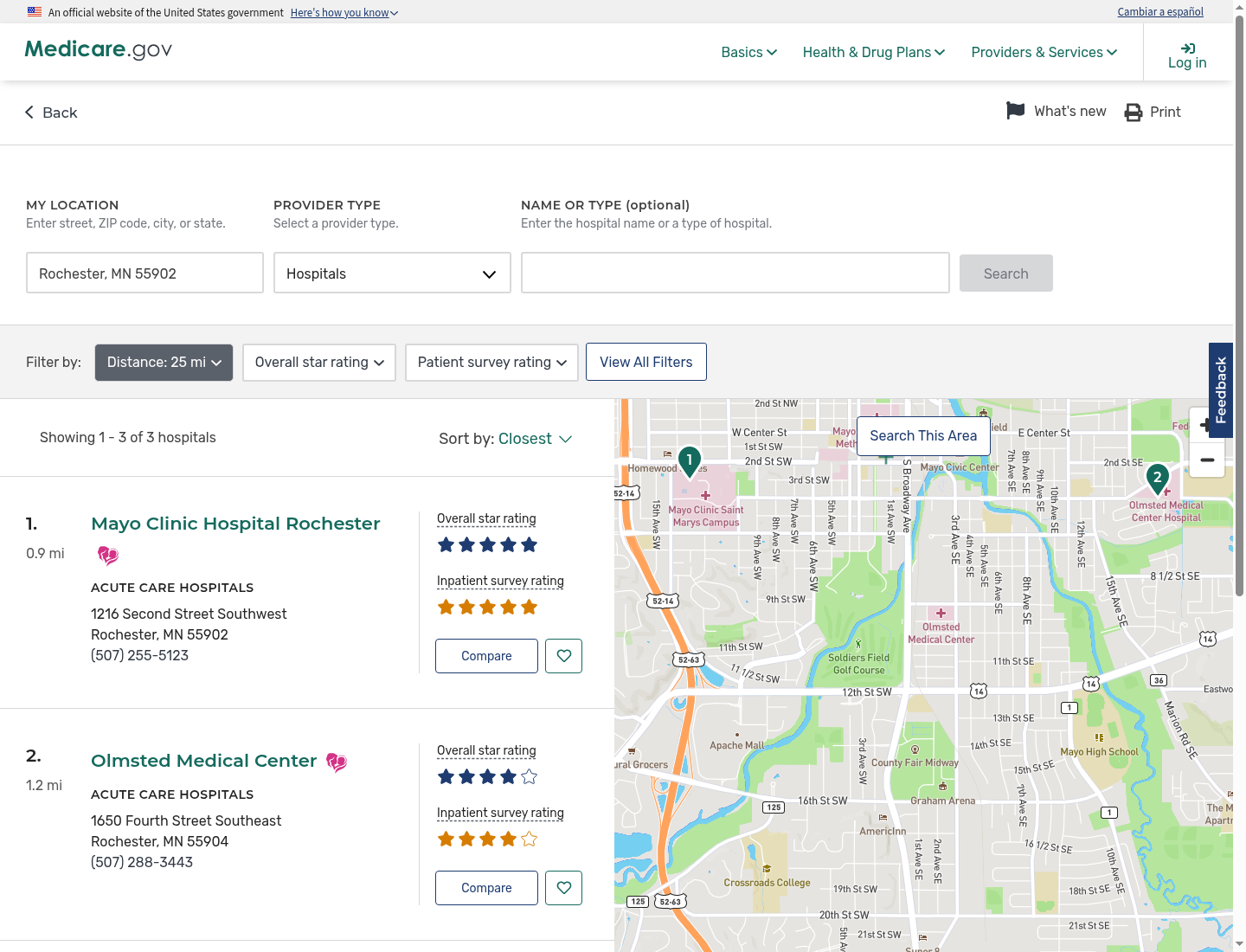Click Olmsted's Inpatient survey rating label
Image resolution: width=1246 pixels, height=952 pixels.
tap(500, 813)
